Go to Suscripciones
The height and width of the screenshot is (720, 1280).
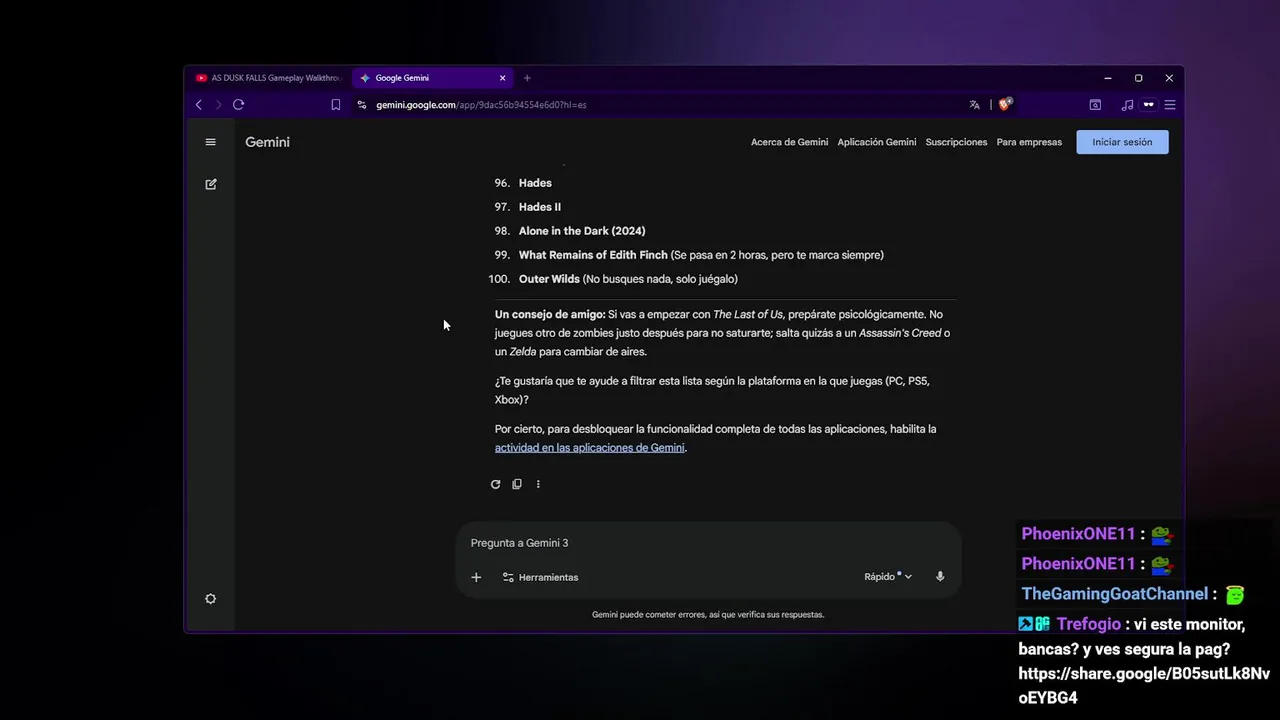coord(956,142)
